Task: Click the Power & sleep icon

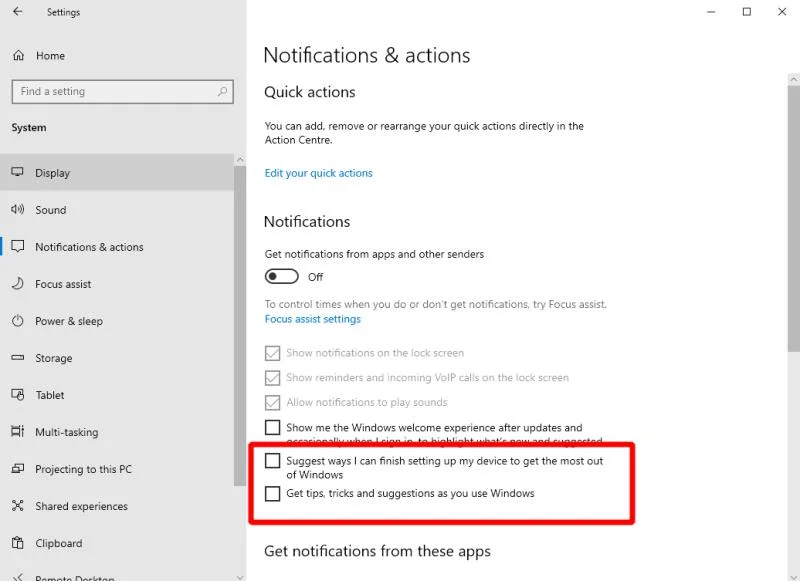Action: pyautogui.click(x=17, y=320)
